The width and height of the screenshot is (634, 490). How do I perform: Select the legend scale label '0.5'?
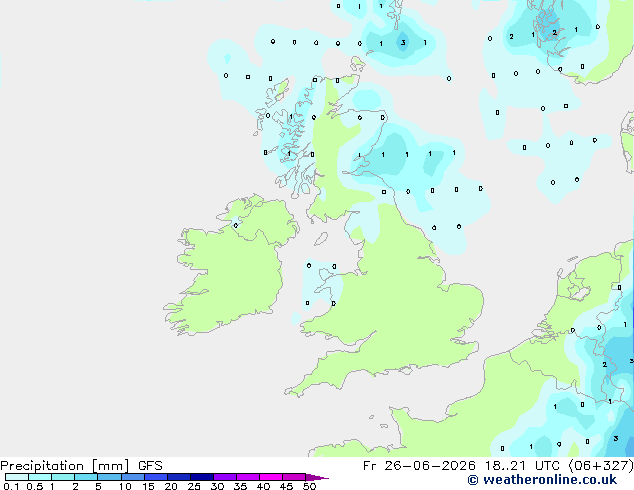click(35, 486)
